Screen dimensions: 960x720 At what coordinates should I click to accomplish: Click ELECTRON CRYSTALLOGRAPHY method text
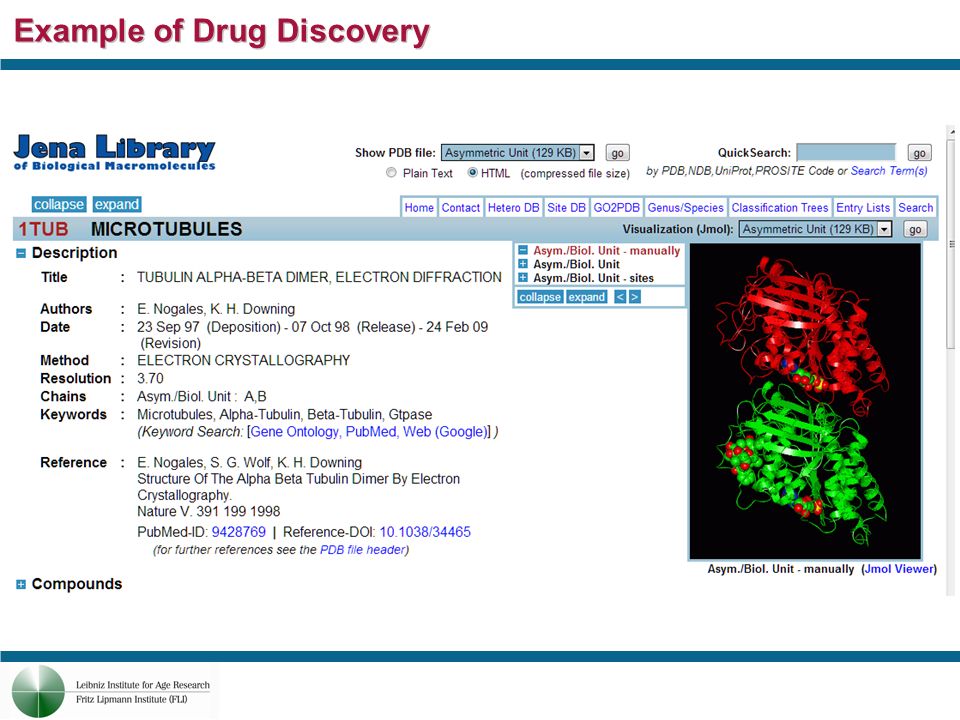pyautogui.click(x=243, y=360)
